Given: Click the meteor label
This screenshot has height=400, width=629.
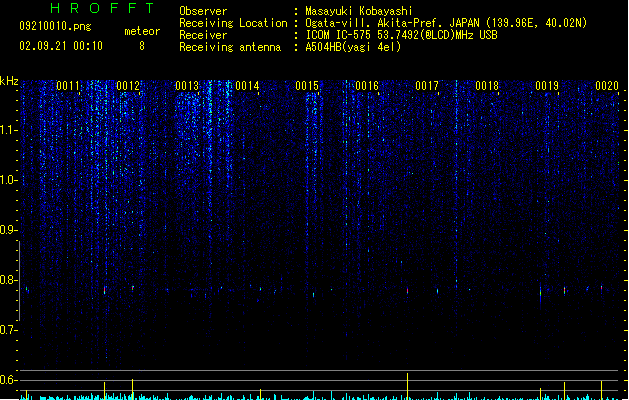Looking at the screenshot, I should [x=142, y=31].
